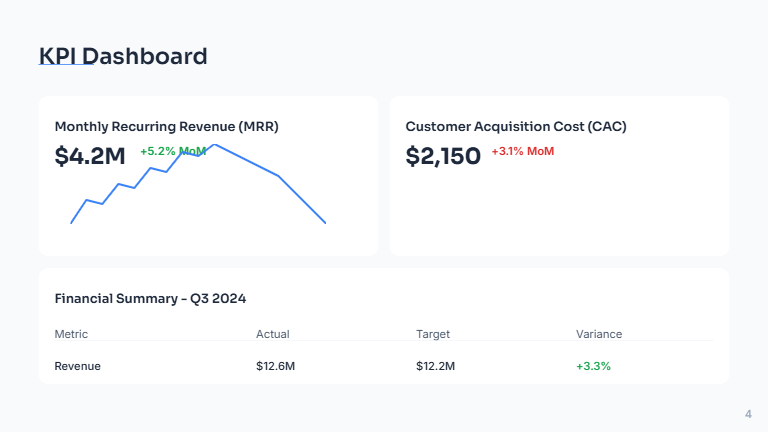
Task: Click the peak of the MRR line chart
Action: pos(215,145)
